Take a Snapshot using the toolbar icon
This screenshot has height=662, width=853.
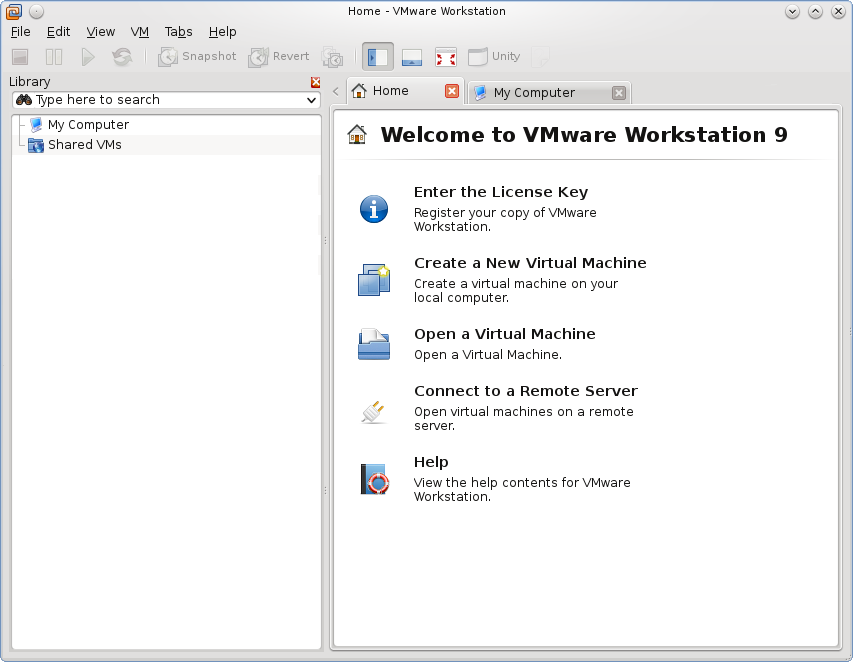tap(167, 56)
